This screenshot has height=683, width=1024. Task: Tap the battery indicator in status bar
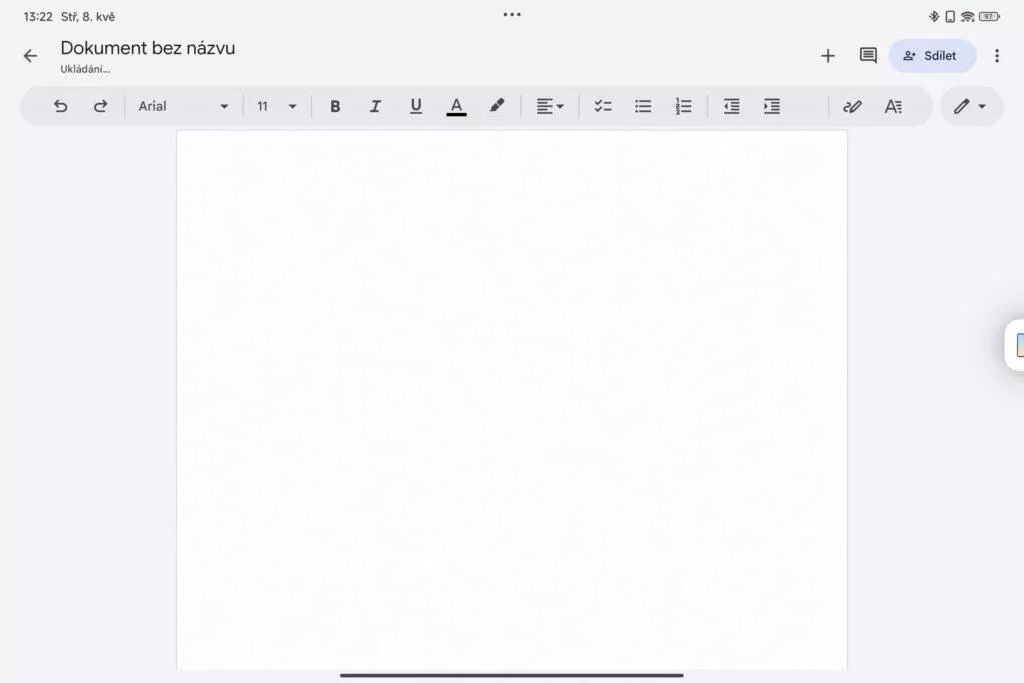click(x=989, y=17)
